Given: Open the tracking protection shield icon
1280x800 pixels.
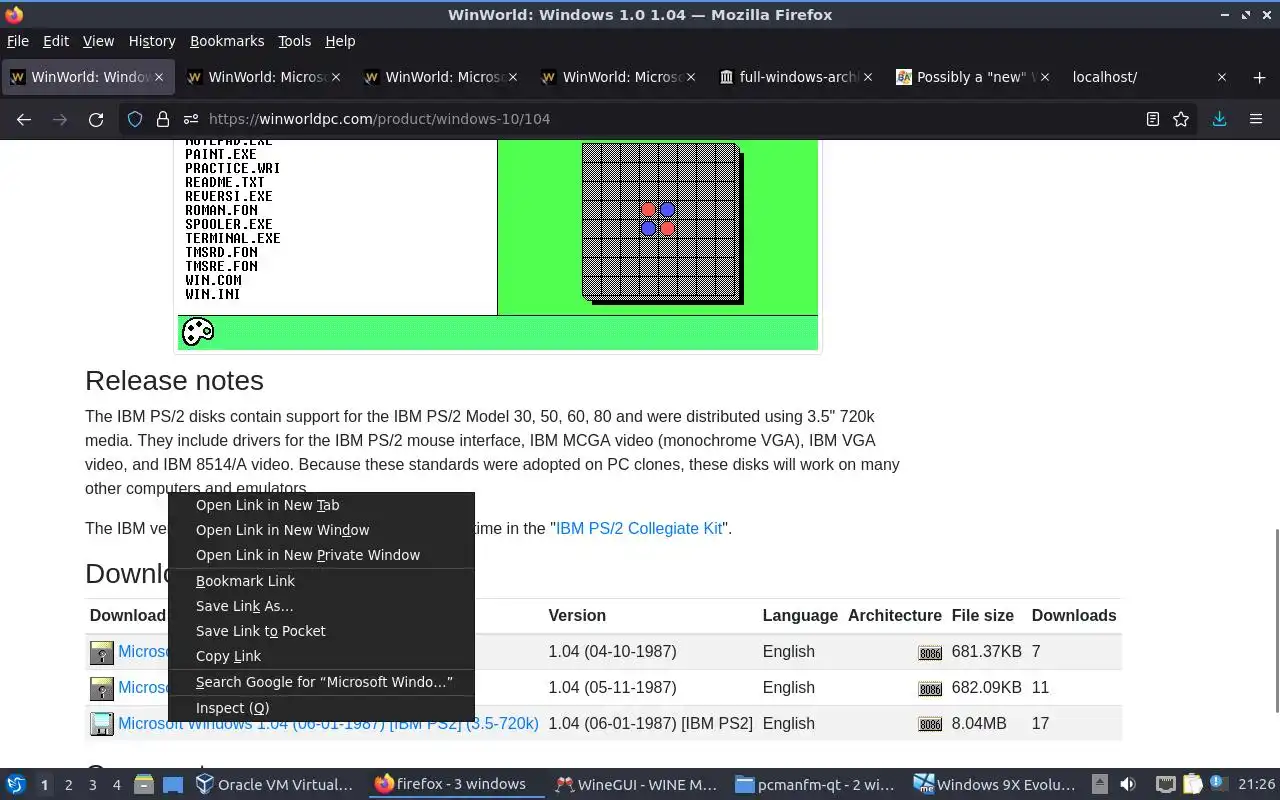Looking at the screenshot, I should [135, 119].
